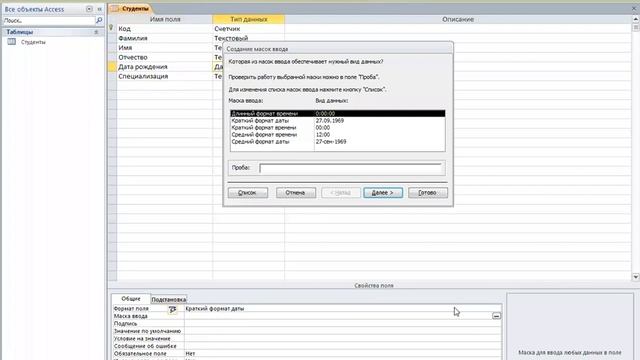640x360 pixels.
Task: Click the navigation pane search field
Action: pyautogui.click(x=49, y=20)
